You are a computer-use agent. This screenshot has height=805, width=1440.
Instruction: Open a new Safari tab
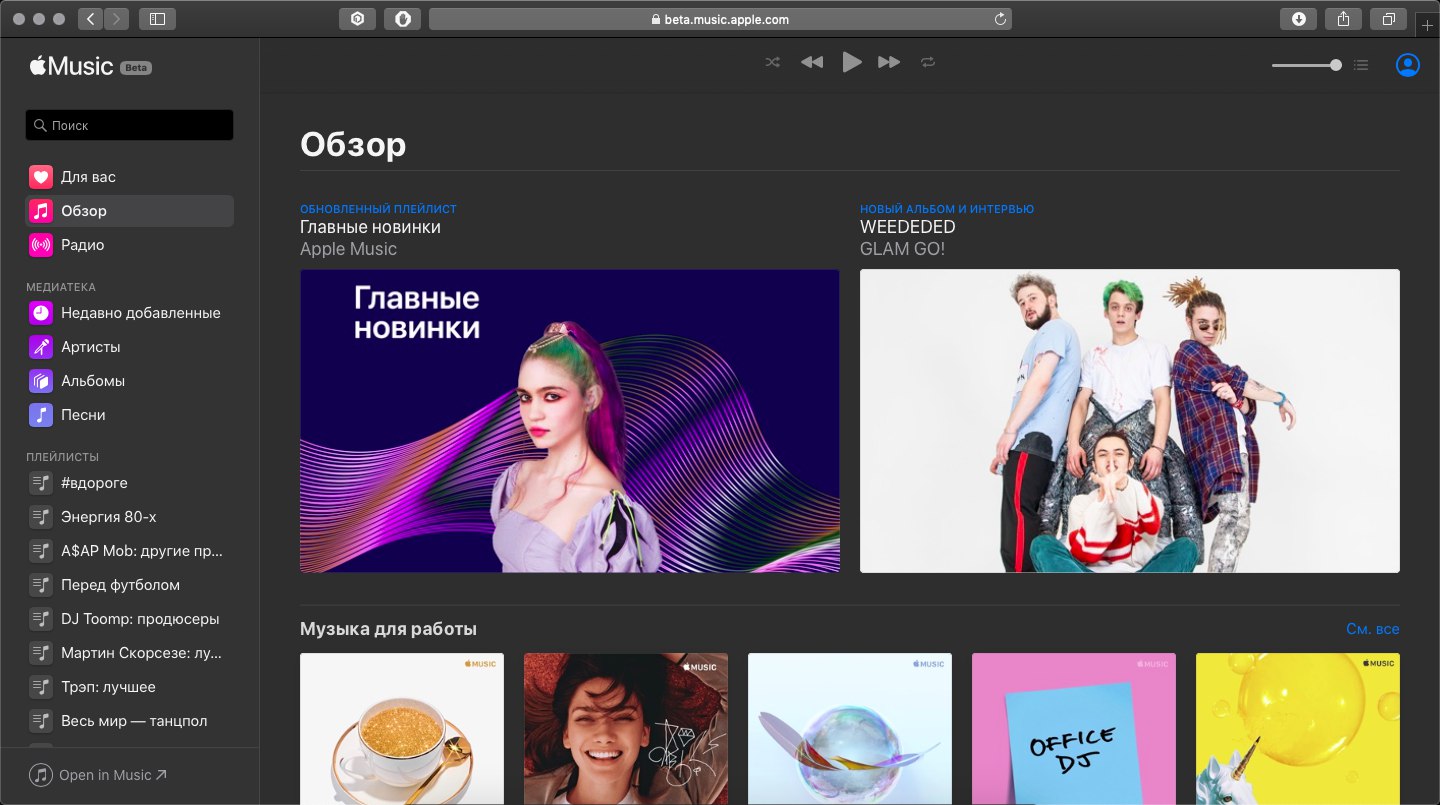click(x=1428, y=24)
